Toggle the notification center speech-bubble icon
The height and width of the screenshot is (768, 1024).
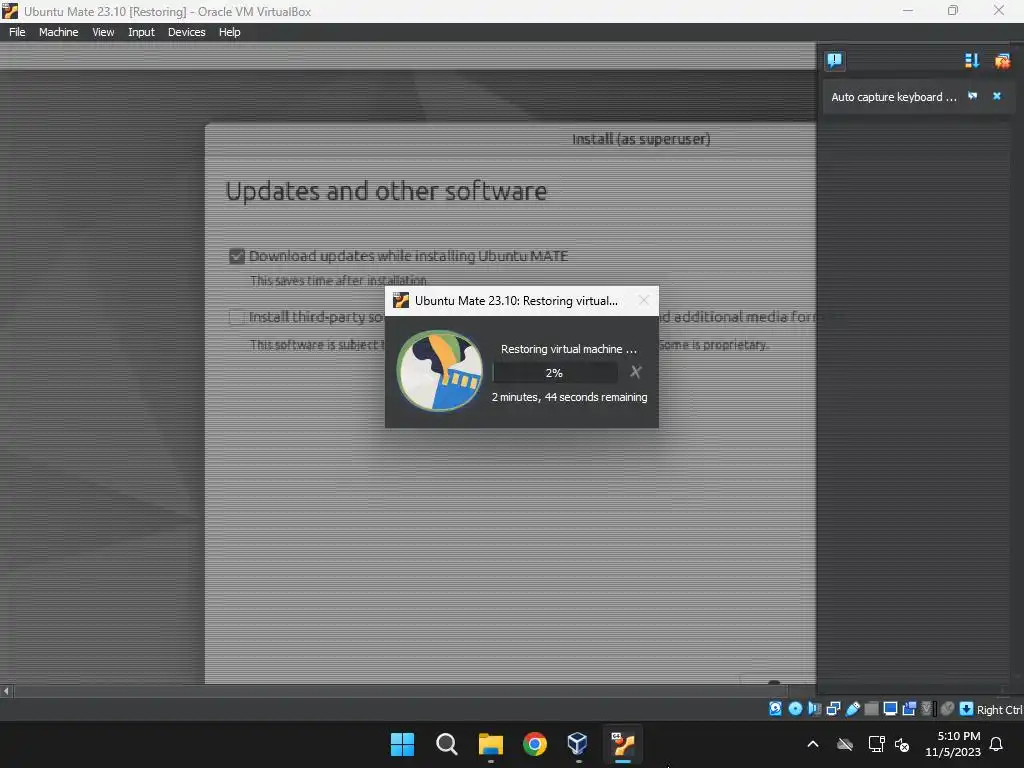834,61
